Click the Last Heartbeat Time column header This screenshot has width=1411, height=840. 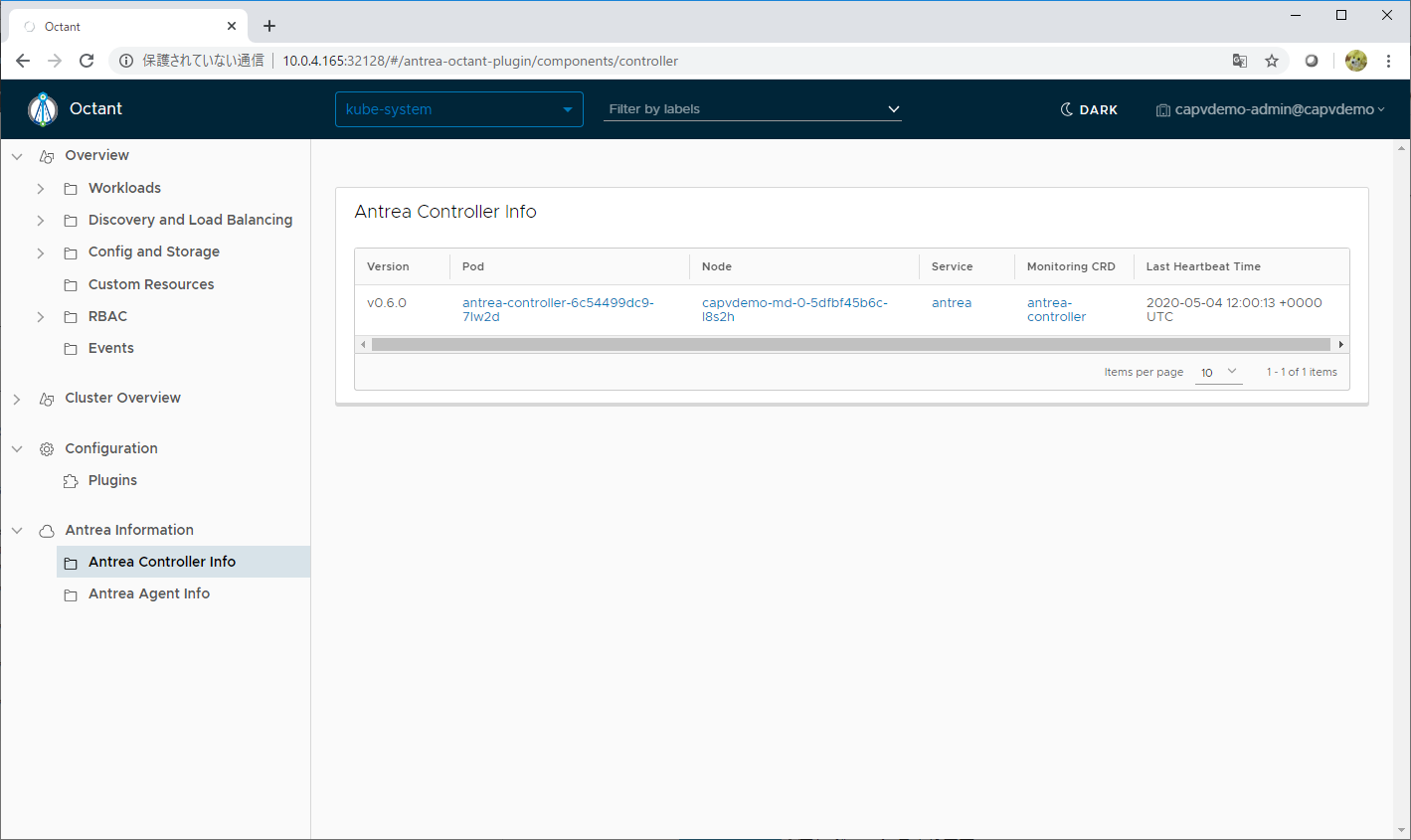point(1203,266)
